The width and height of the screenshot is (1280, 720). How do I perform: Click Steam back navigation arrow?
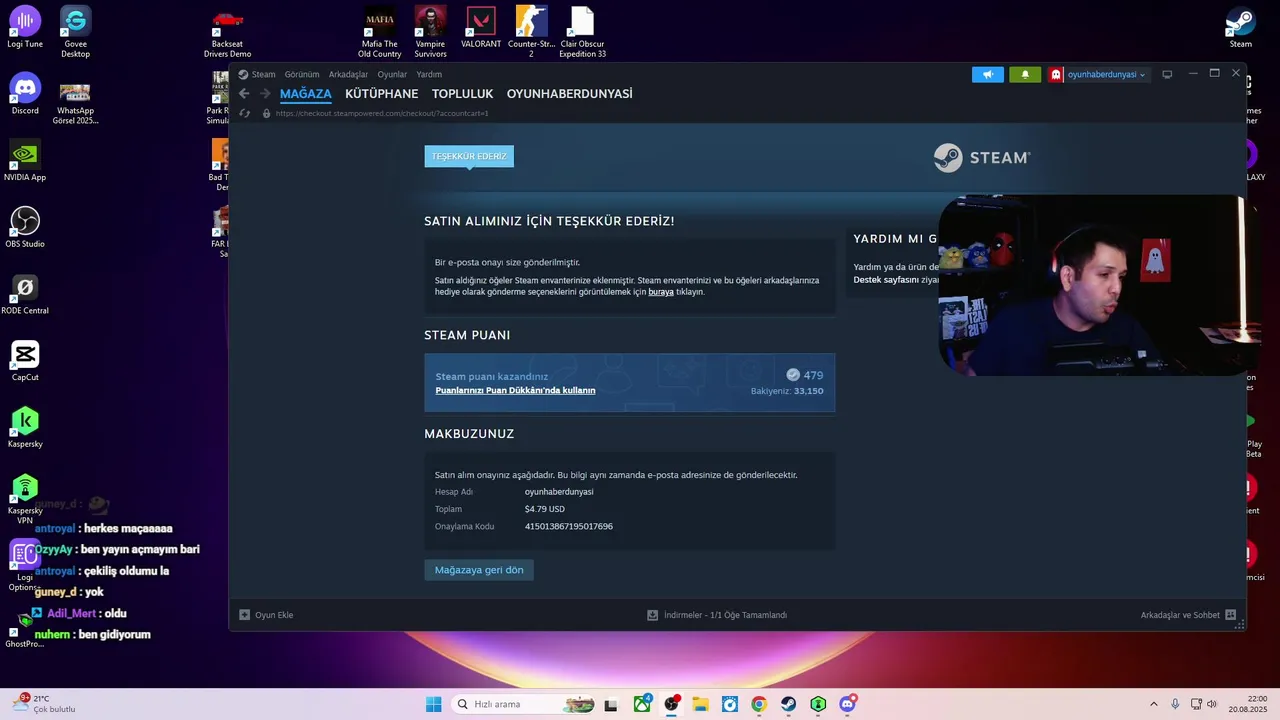coord(244,94)
